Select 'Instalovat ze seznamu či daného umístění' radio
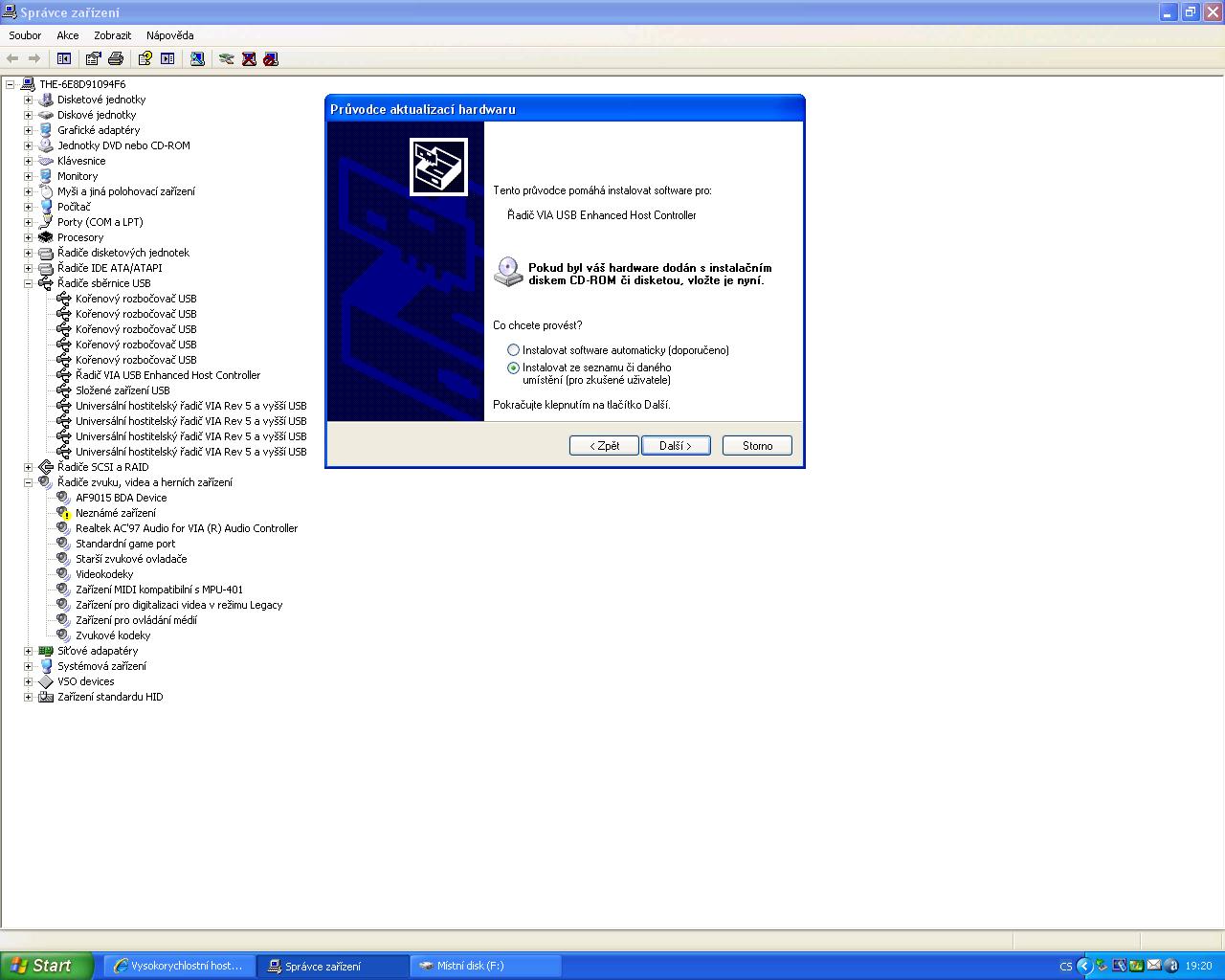Screen dimensions: 1225x980 pyautogui.click(x=514, y=367)
